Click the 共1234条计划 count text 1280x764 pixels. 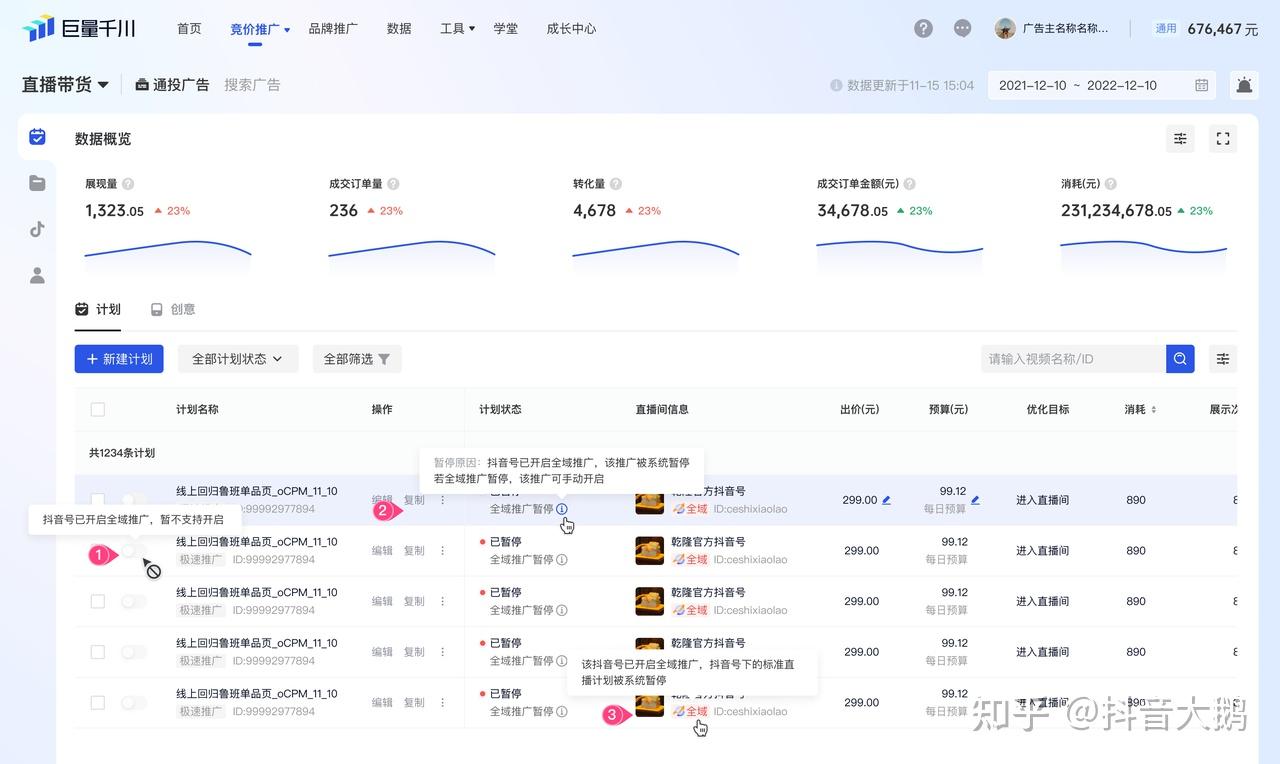coord(122,453)
